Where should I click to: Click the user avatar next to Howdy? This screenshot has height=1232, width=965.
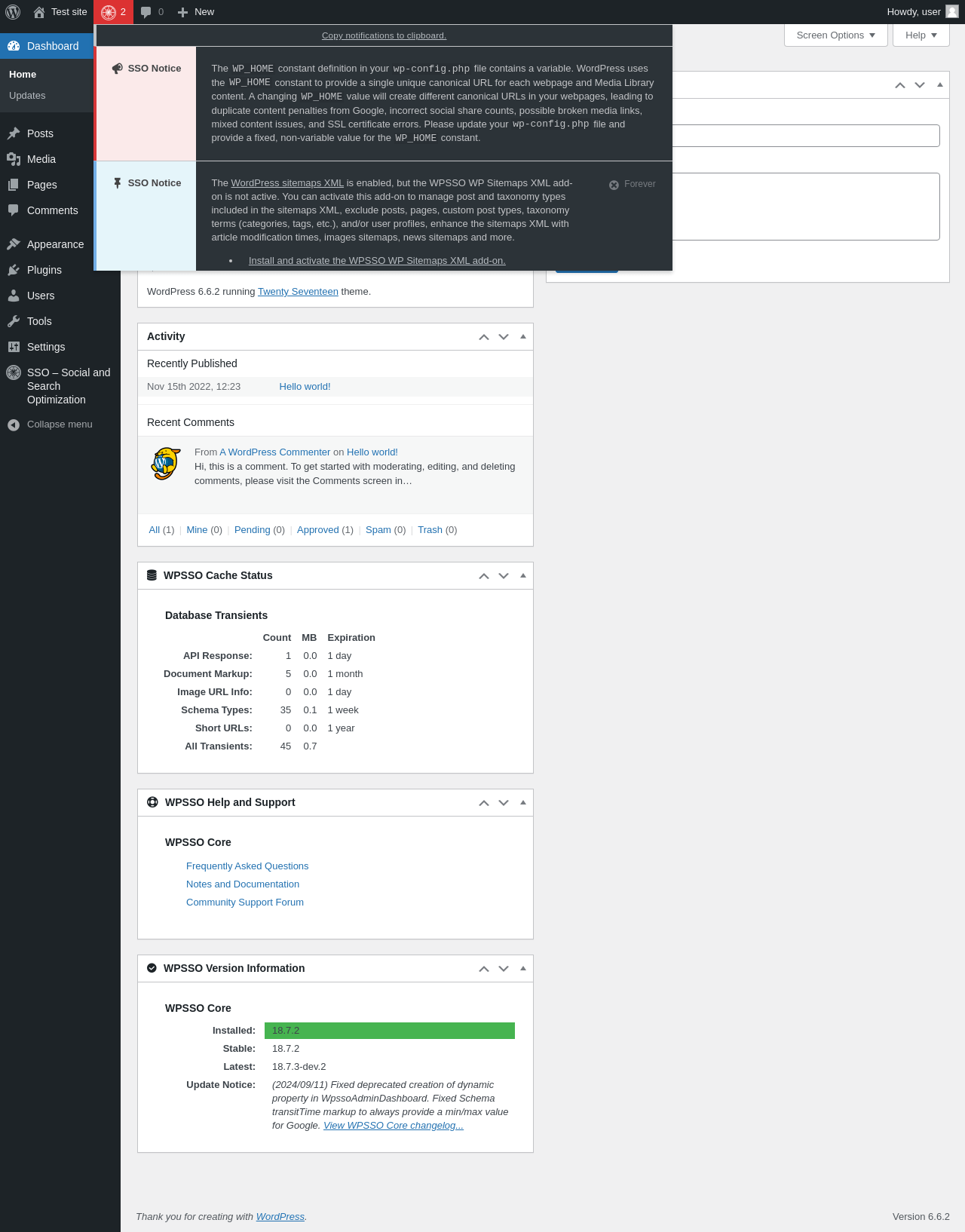pyautogui.click(x=952, y=11)
